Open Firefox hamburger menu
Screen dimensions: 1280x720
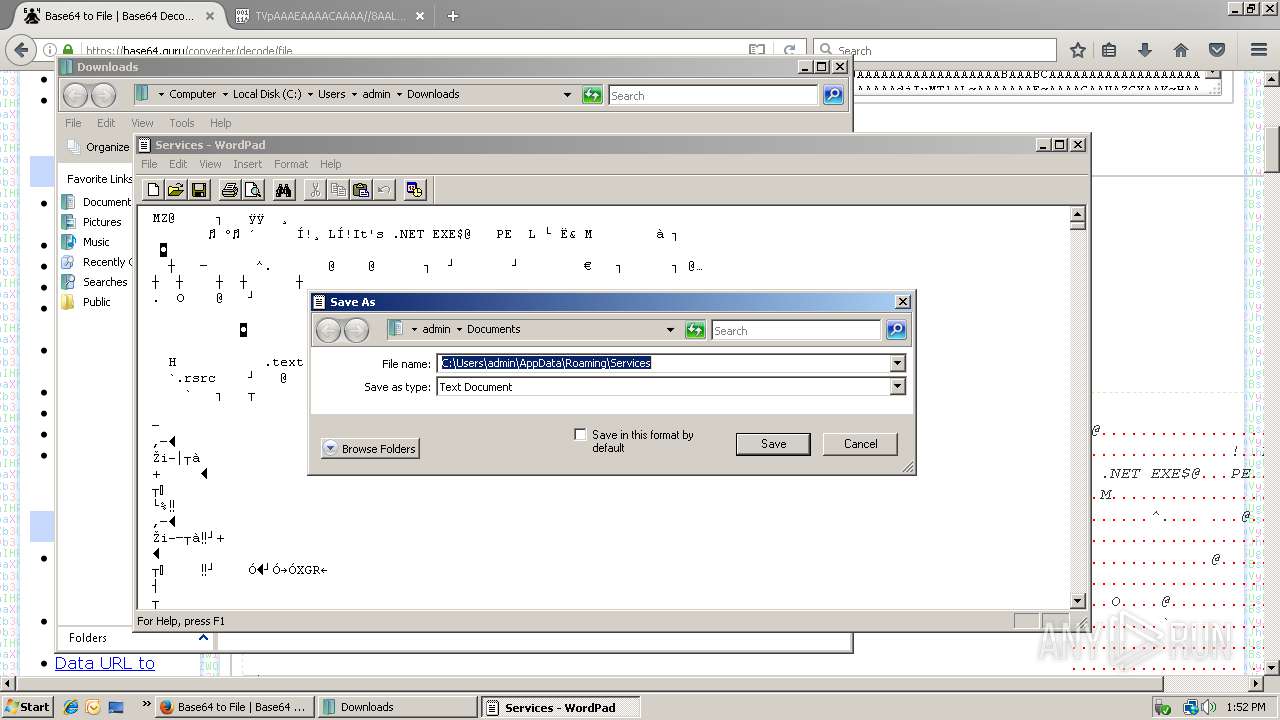pyautogui.click(x=1259, y=49)
